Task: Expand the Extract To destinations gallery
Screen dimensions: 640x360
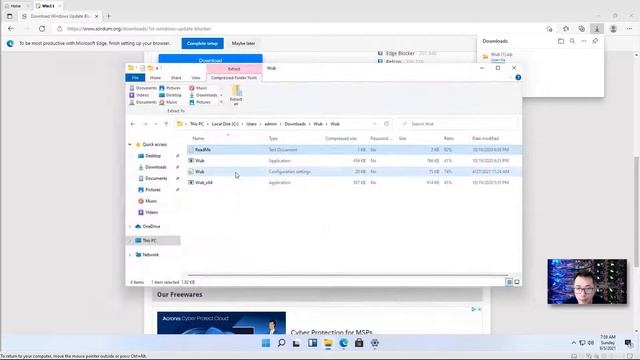Action: (221, 102)
